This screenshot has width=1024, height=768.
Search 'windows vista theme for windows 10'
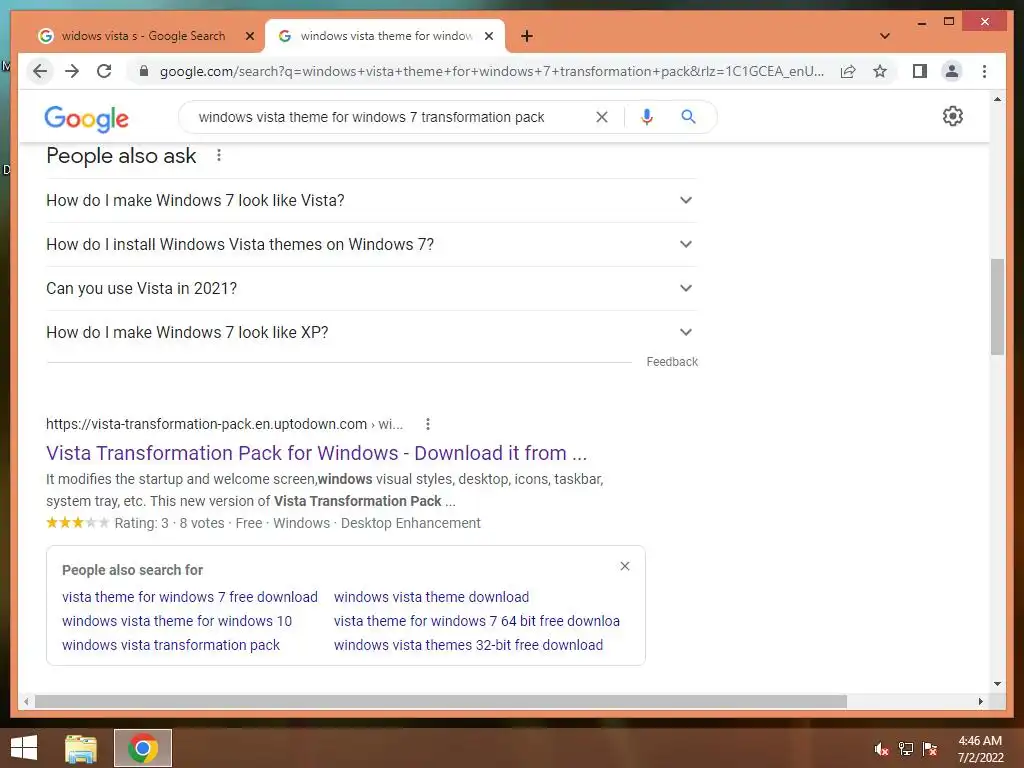tap(177, 621)
